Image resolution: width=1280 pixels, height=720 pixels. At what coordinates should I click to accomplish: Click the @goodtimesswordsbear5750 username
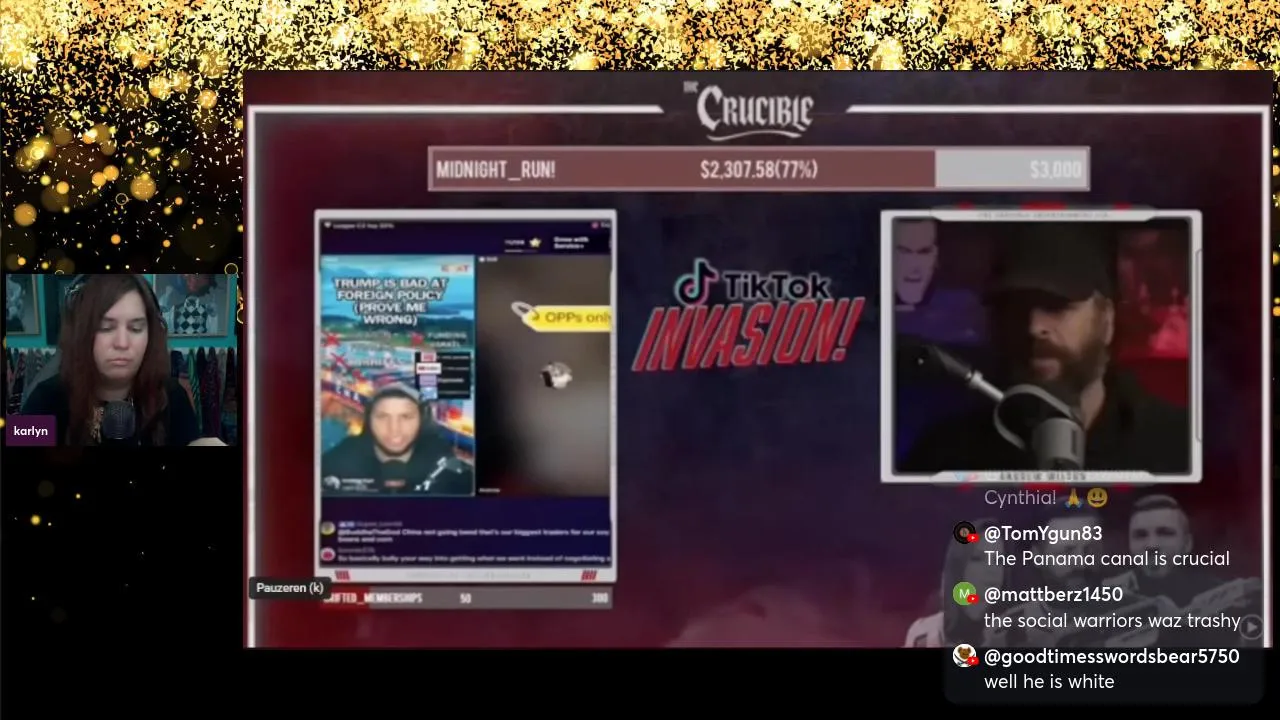click(x=1111, y=657)
